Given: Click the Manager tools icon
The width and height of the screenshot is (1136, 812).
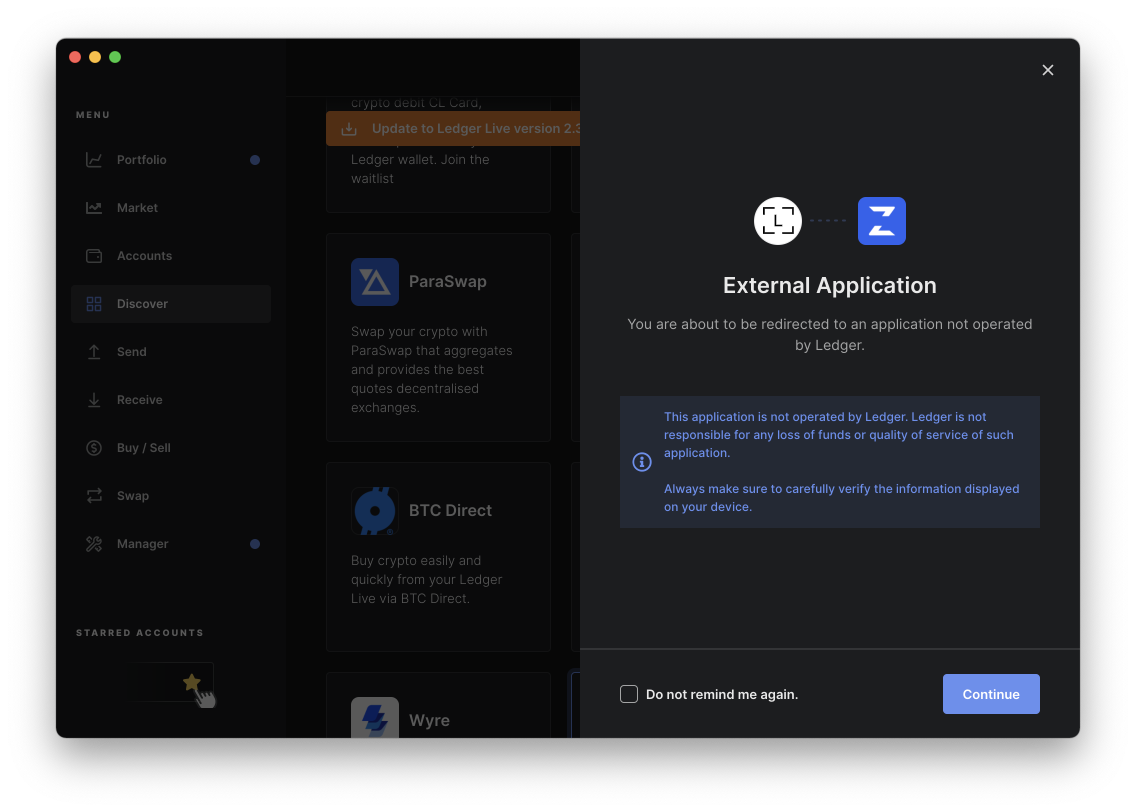Looking at the screenshot, I should (93, 544).
